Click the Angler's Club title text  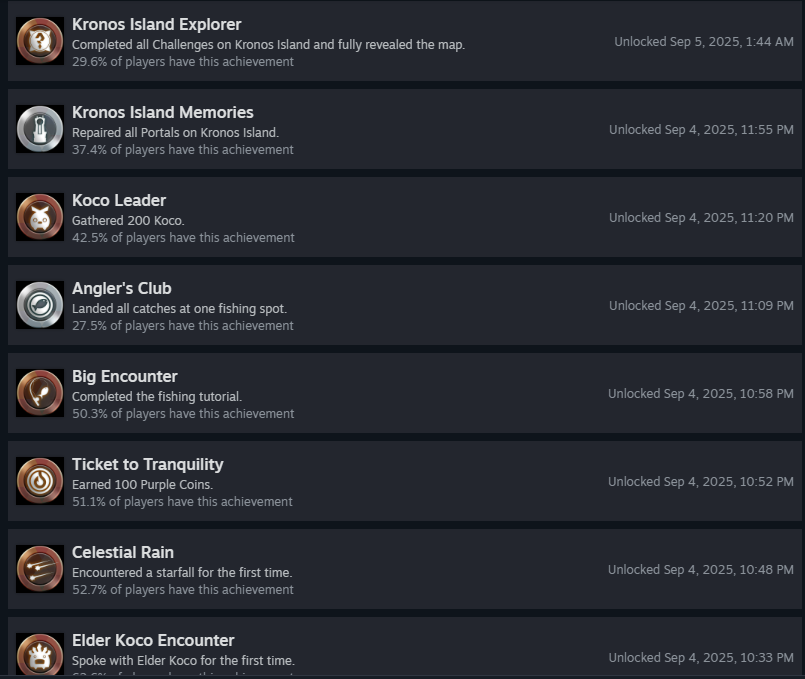(122, 288)
